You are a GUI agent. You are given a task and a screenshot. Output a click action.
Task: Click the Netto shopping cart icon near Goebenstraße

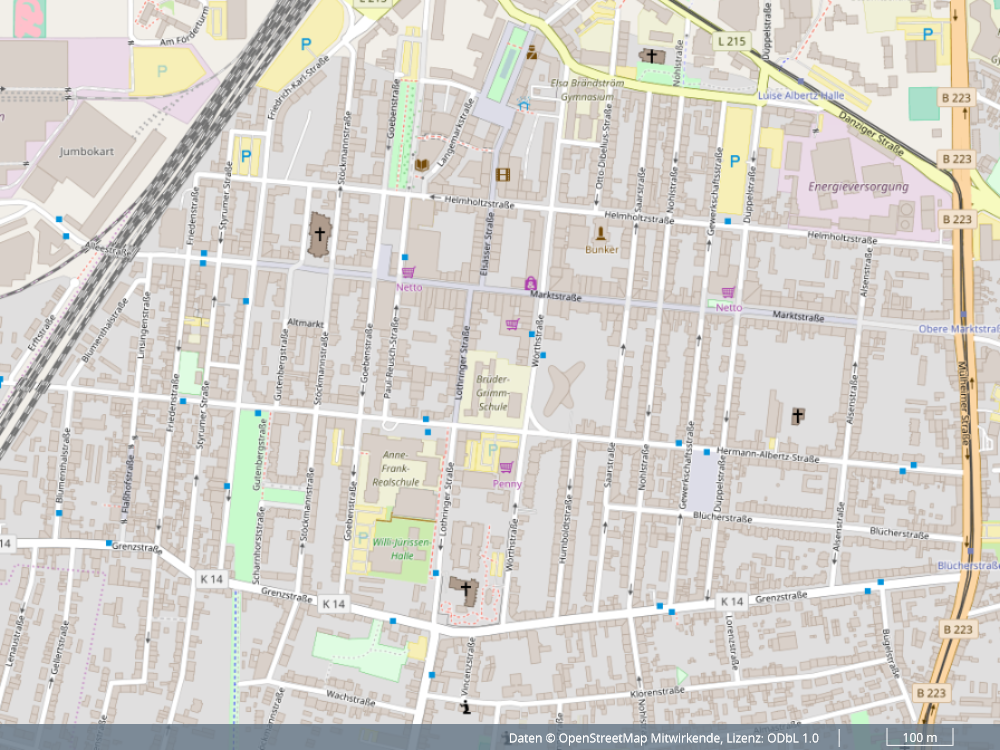[408, 272]
